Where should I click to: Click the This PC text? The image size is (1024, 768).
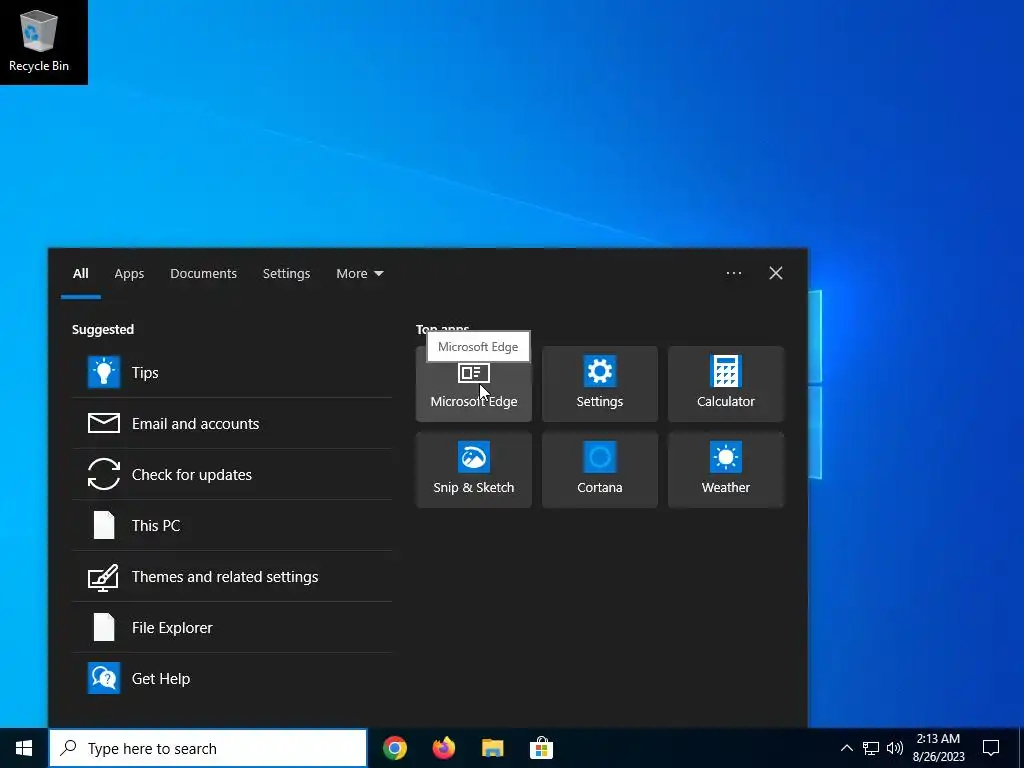tap(156, 526)
